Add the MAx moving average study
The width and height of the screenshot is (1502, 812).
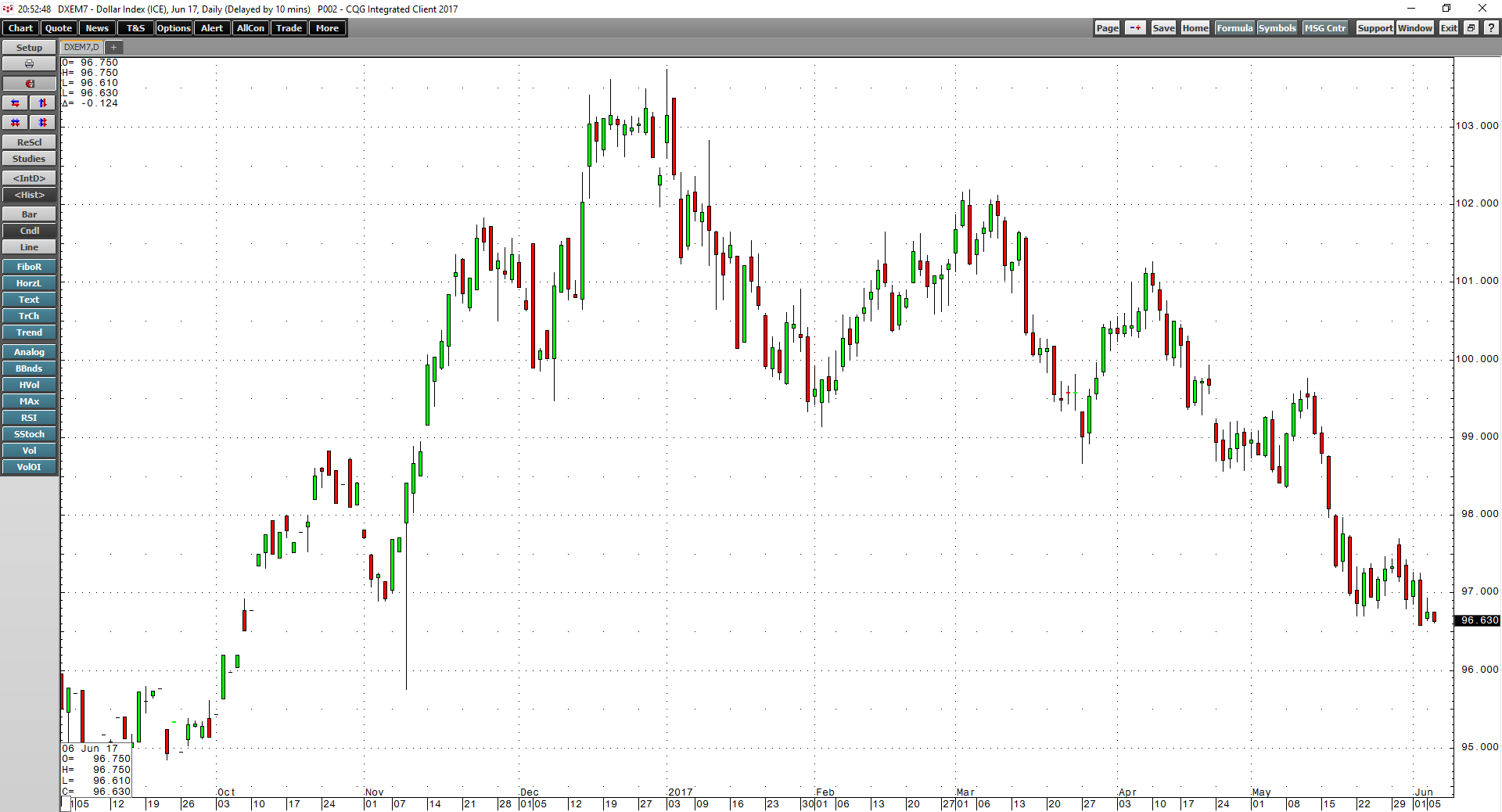tap(29, 401)
